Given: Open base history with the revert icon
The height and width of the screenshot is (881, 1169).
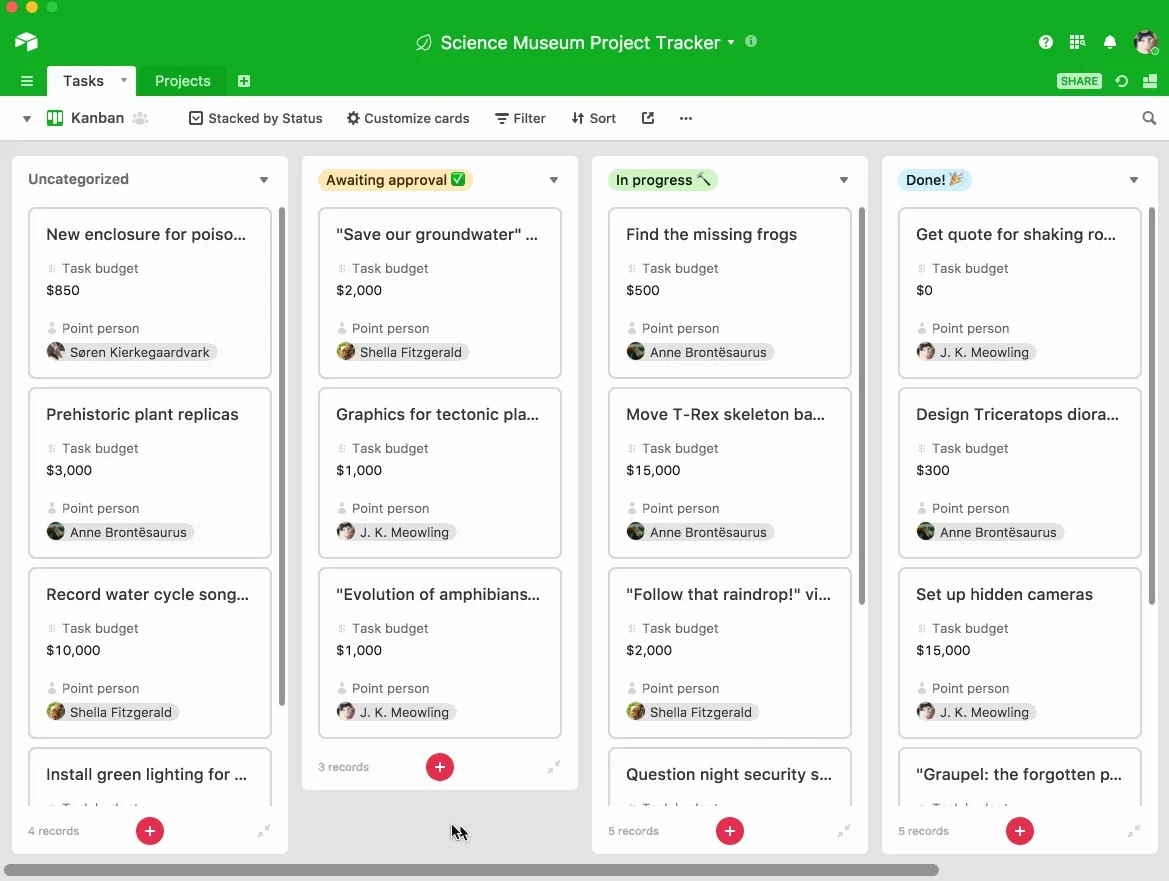Looking at the screenshot, I should pos(1121,81).
